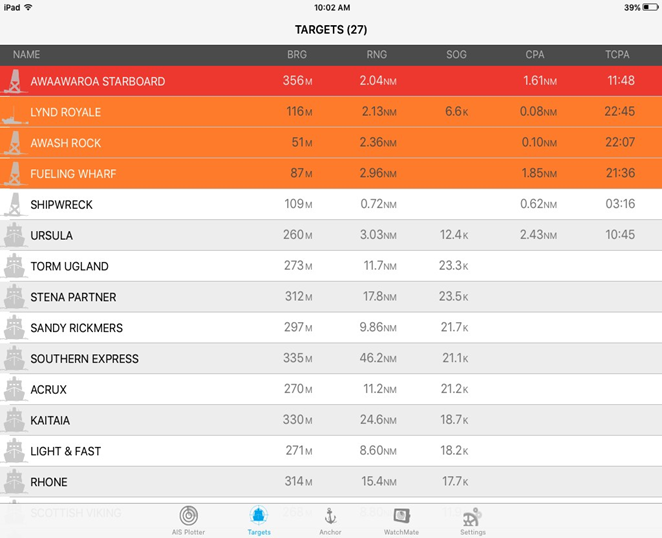The image size is (662, 538).
Task: Click the marker icon beside SHIPWRECK
Action: click(x=15, y=204)
